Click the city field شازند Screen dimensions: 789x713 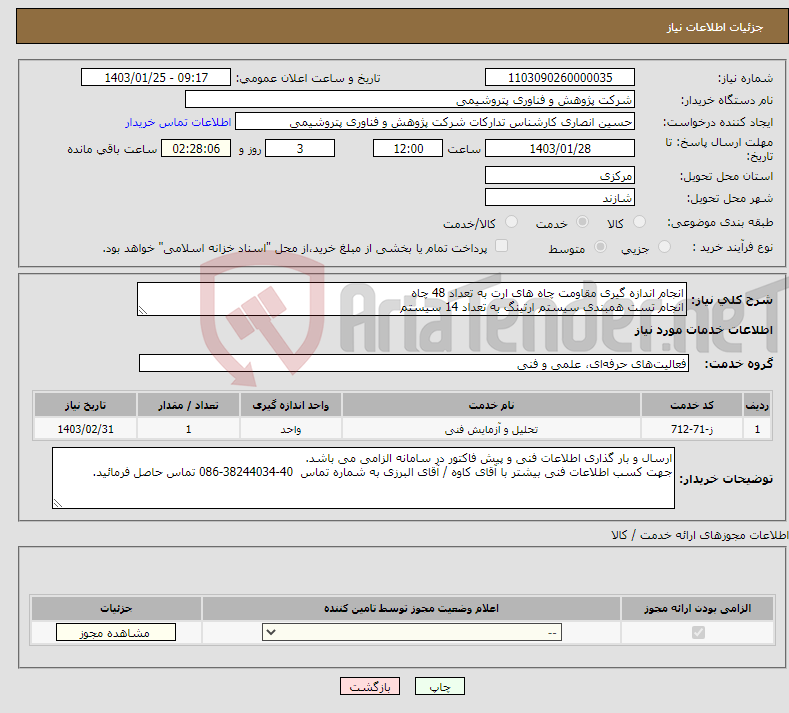coord(560,197)
